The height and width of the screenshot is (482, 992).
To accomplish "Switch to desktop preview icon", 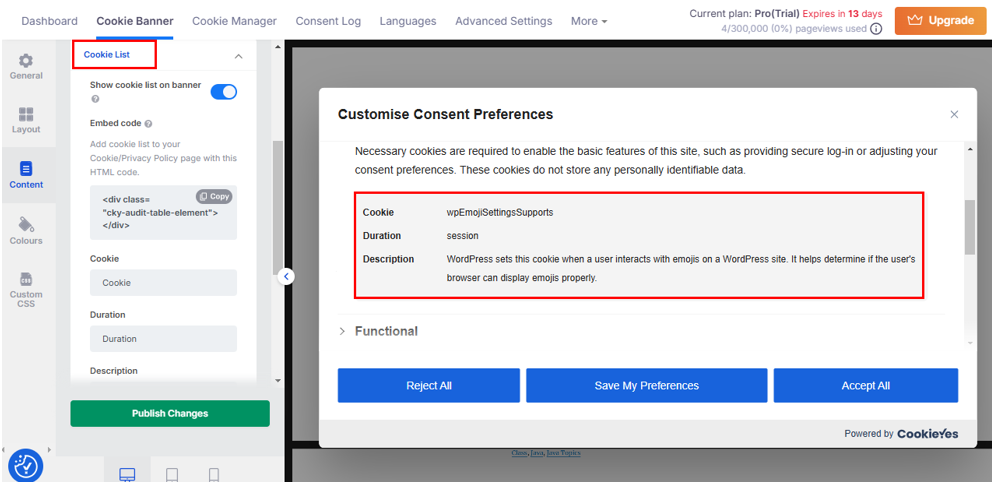I will pyautogui.click(x=127, y=475).
